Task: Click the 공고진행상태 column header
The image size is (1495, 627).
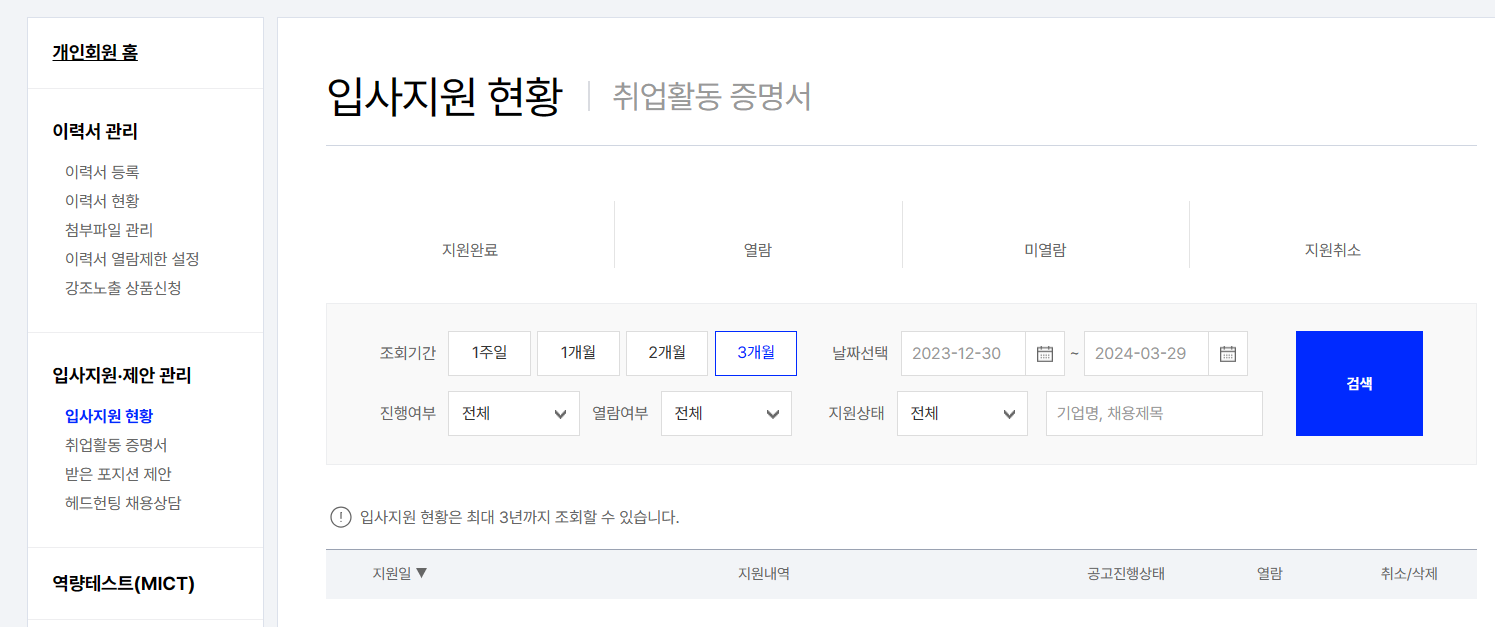Action: [1126, 574]
